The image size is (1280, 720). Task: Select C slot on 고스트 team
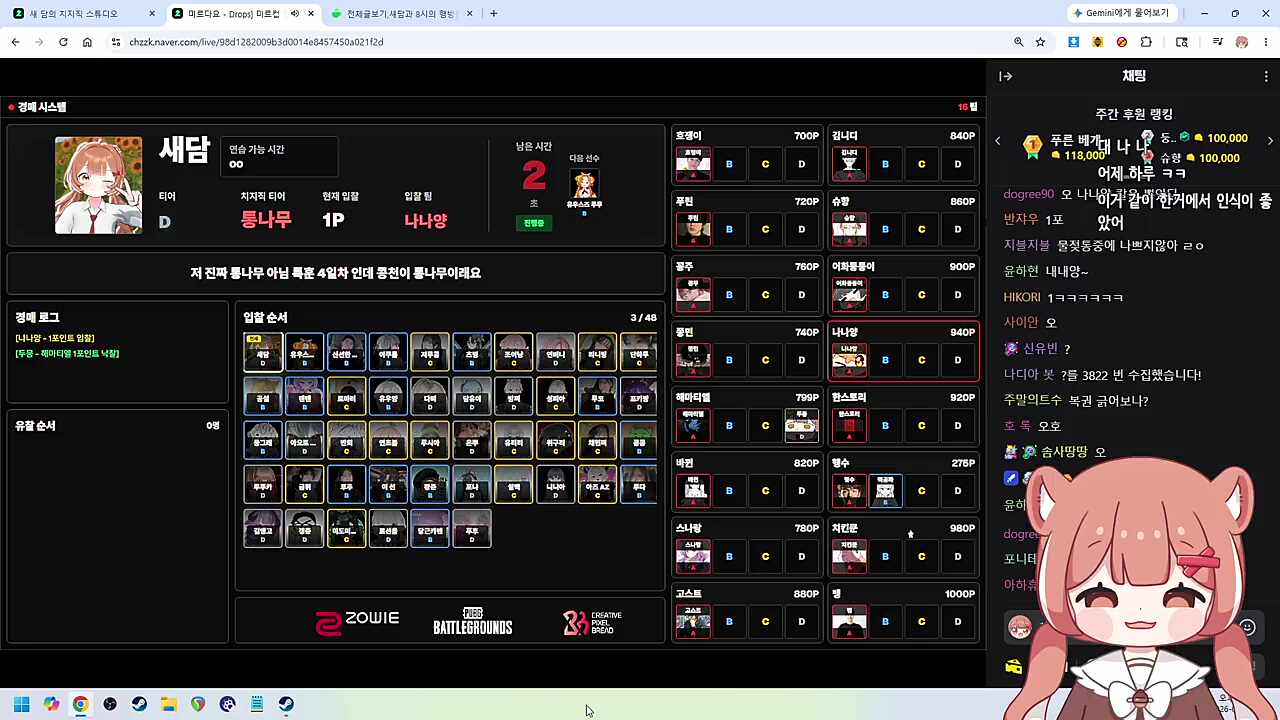[765, 621]
